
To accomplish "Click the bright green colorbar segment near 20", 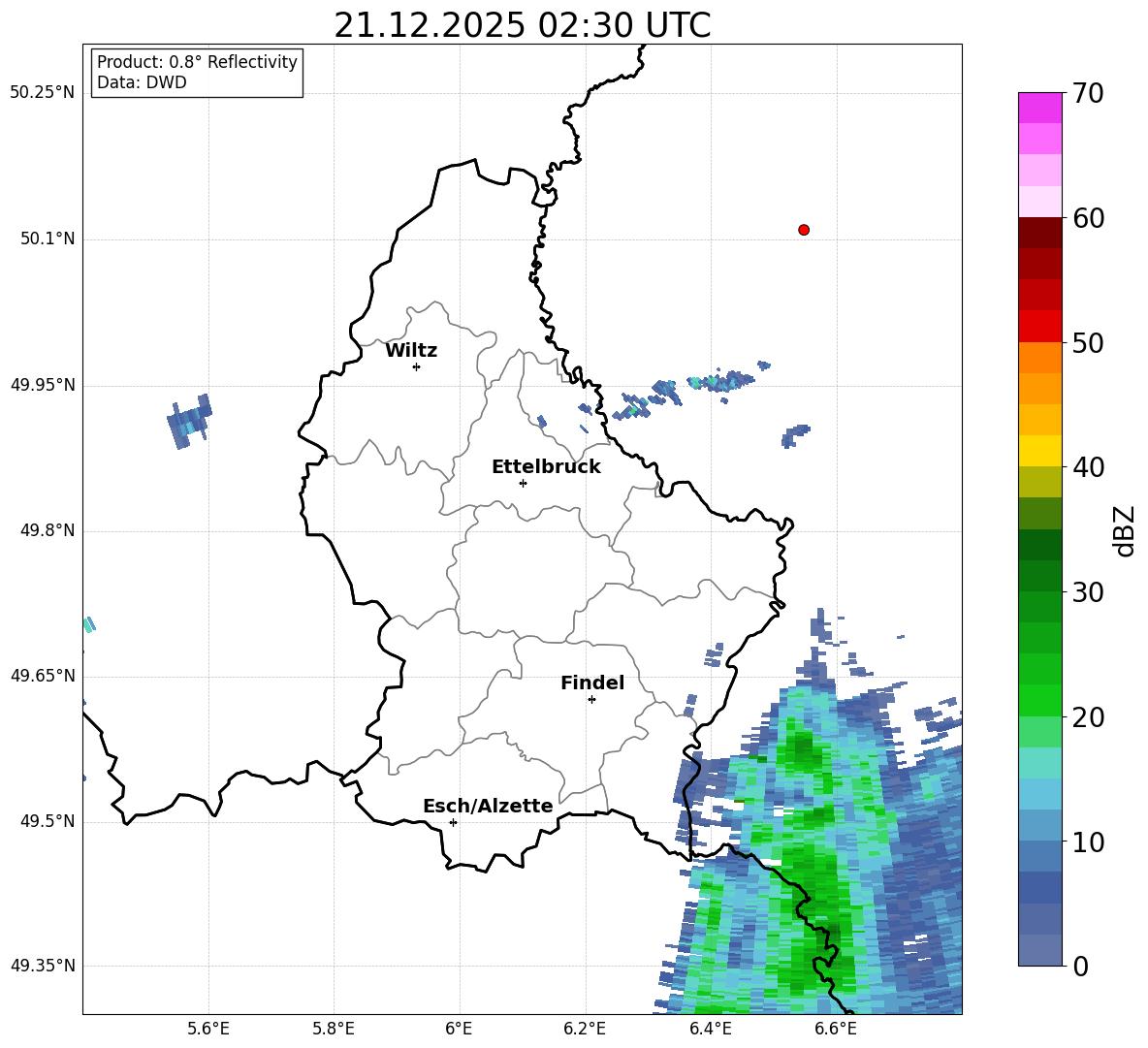I will coord(1039,700).
